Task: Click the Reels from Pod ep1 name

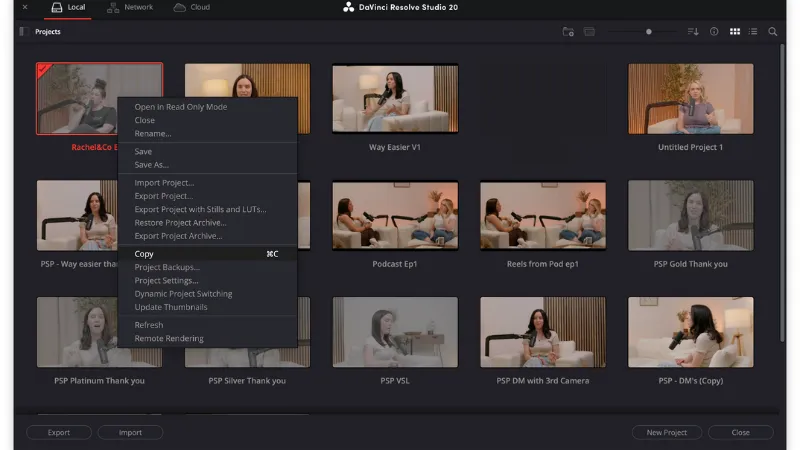Action: point(543,264)
